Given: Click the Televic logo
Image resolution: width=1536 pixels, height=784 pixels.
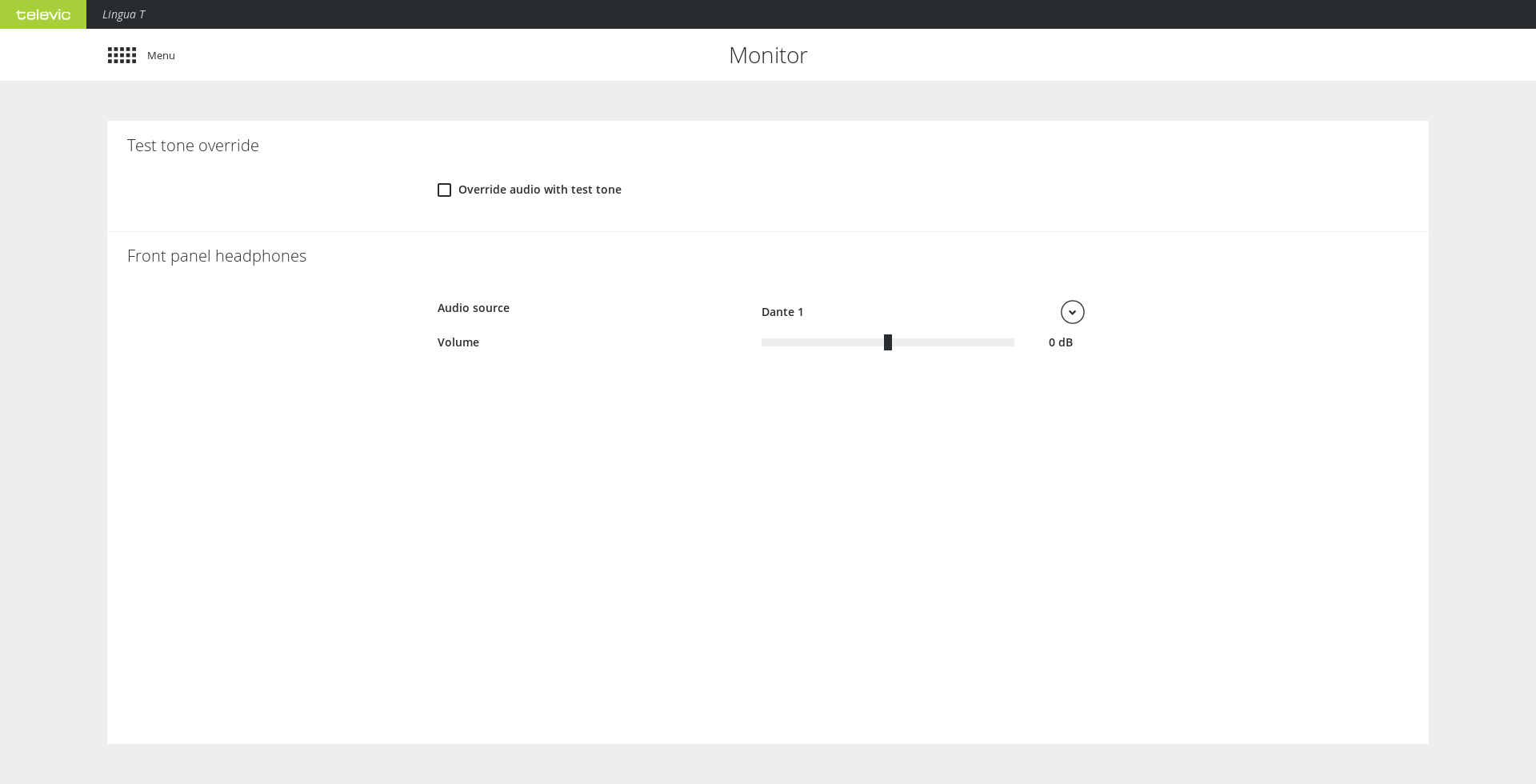Looking at the screenshot, I should (x=43, y=14).
